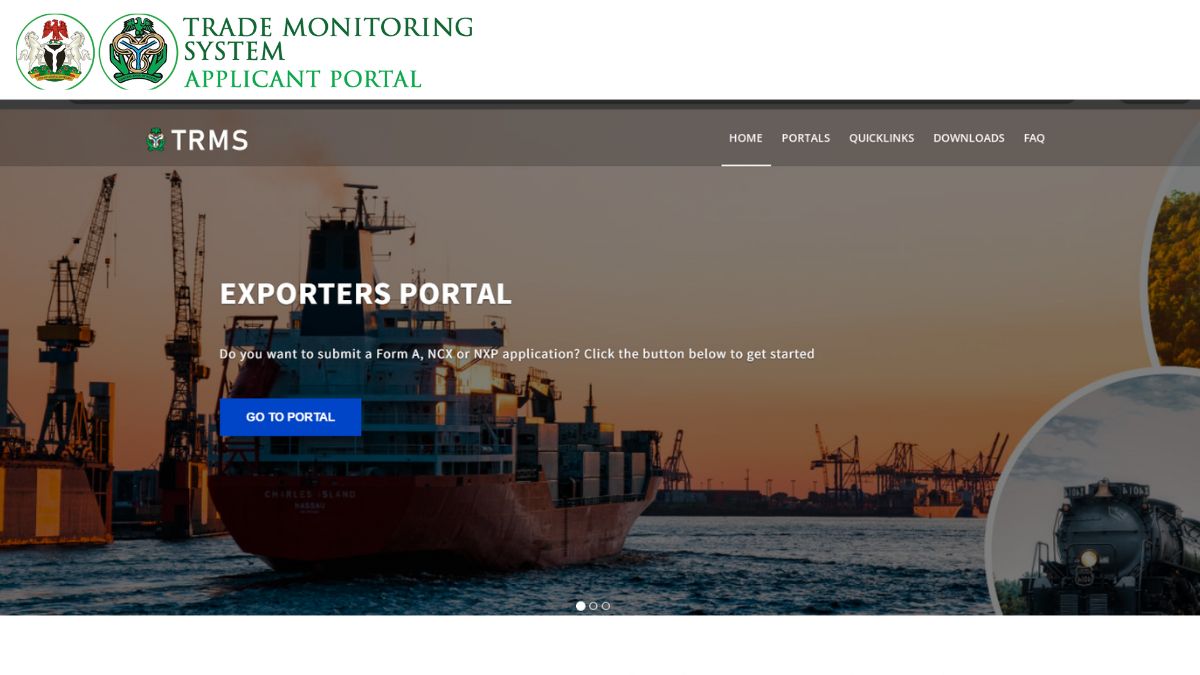
Task: Open the FAQ page
Action: (1034, 138)
